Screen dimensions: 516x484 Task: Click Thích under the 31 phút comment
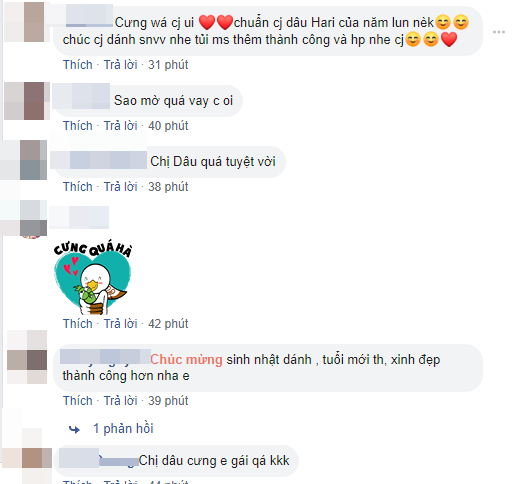click(x=78, y=65)
